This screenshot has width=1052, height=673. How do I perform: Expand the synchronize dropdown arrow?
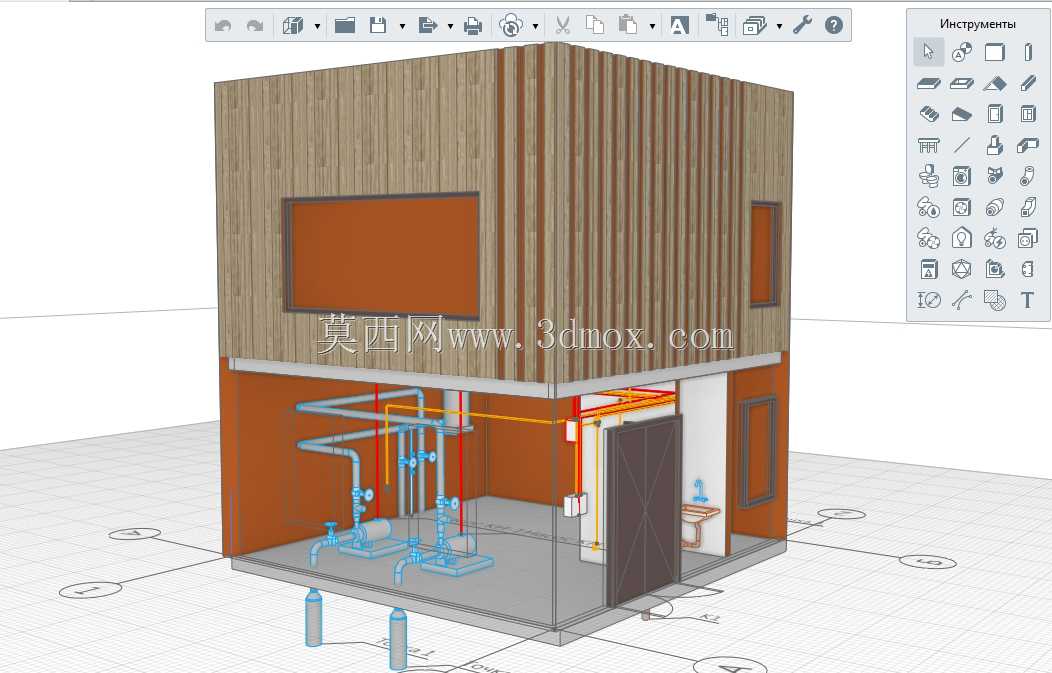pyautogui.click(x=535, y=27)
